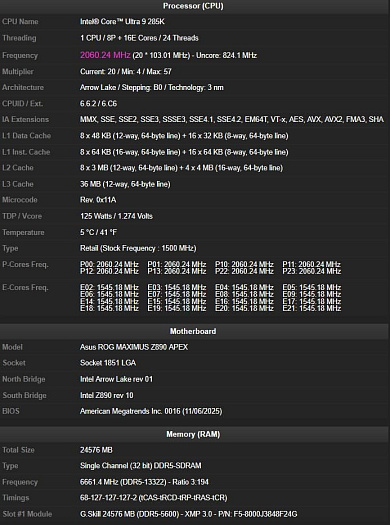Screen dimensions: 390x525
Task: Click the memory Type value Single Channel DDR5-SDRAM
Action: pyautogui.click(x=141, y=466)
